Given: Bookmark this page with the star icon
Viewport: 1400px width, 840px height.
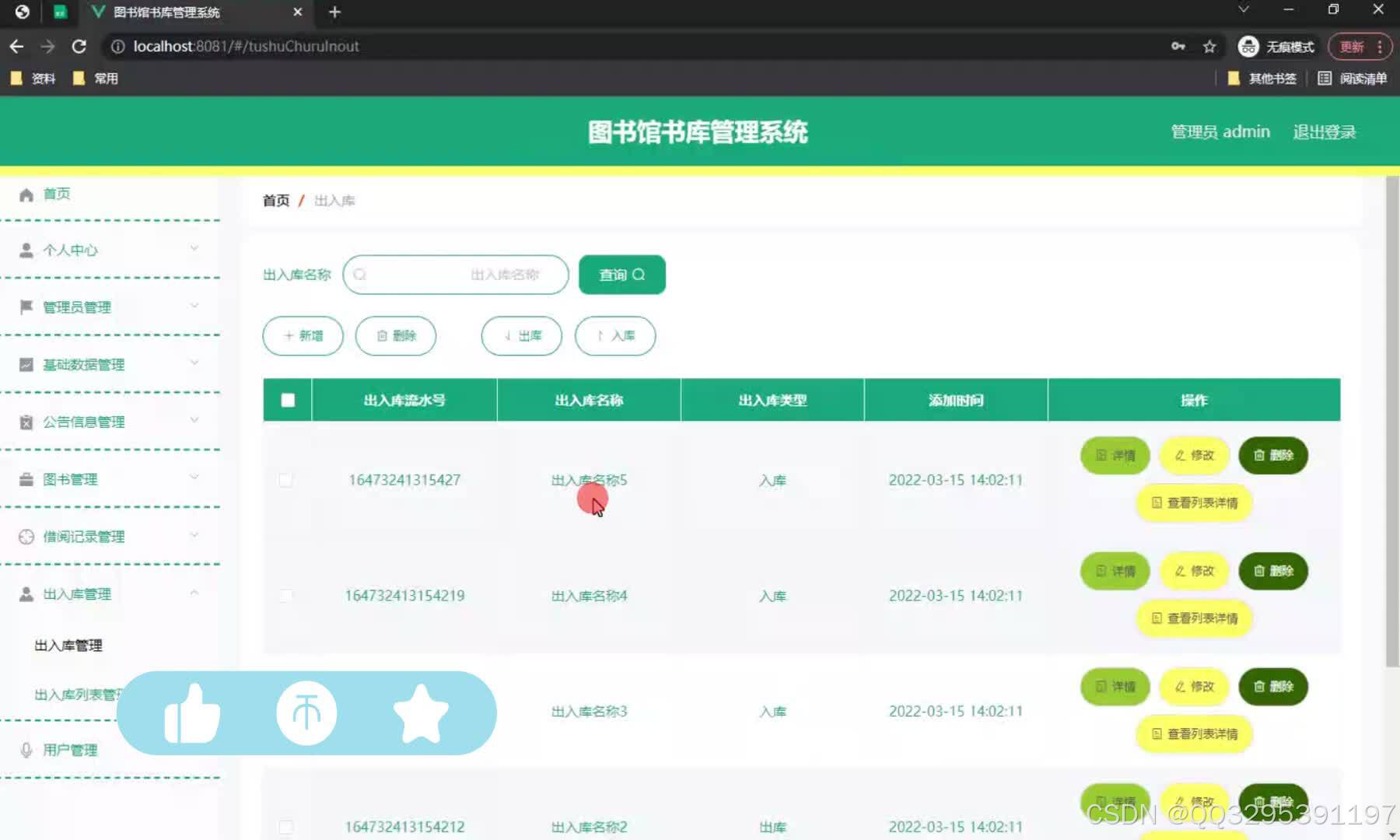Looking at the screenshot, I should pyautogui.click(x=1209, y=47).
